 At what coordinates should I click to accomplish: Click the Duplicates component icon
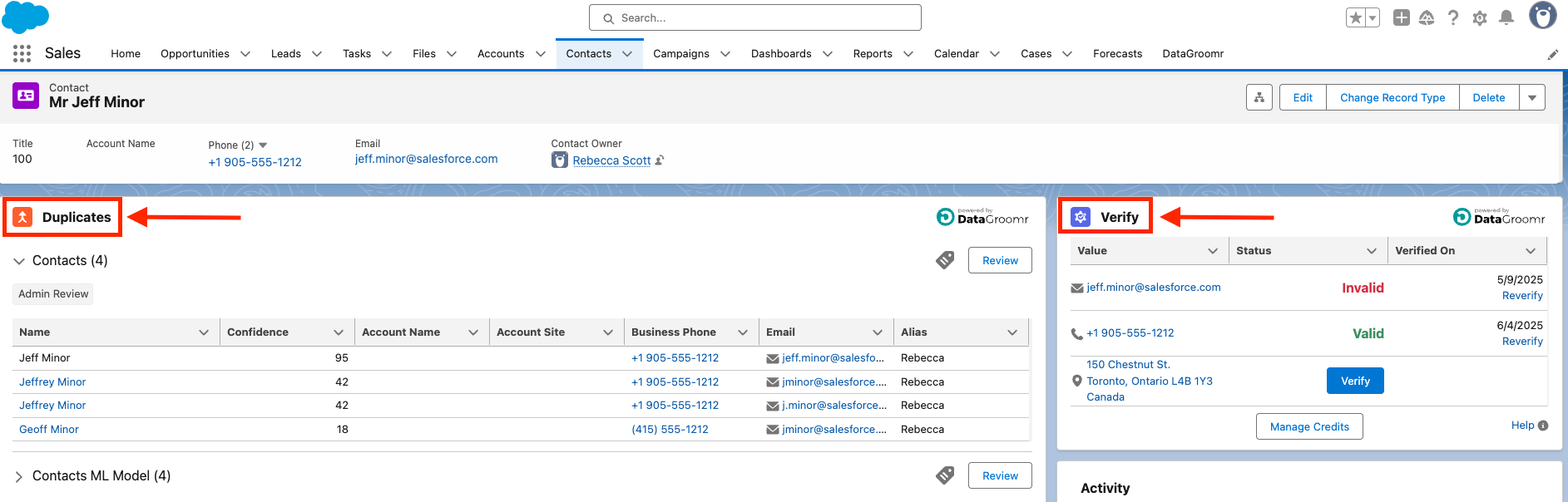(x=22, y=217)
